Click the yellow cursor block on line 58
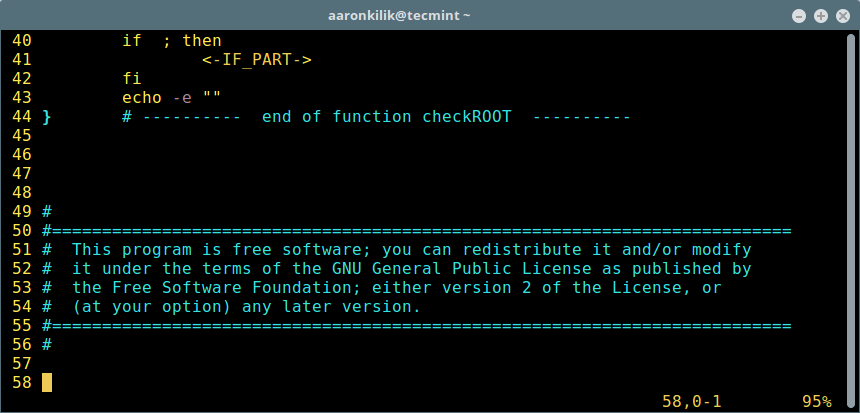The height and width of the screenshot is (413, 860). [47, 383]
